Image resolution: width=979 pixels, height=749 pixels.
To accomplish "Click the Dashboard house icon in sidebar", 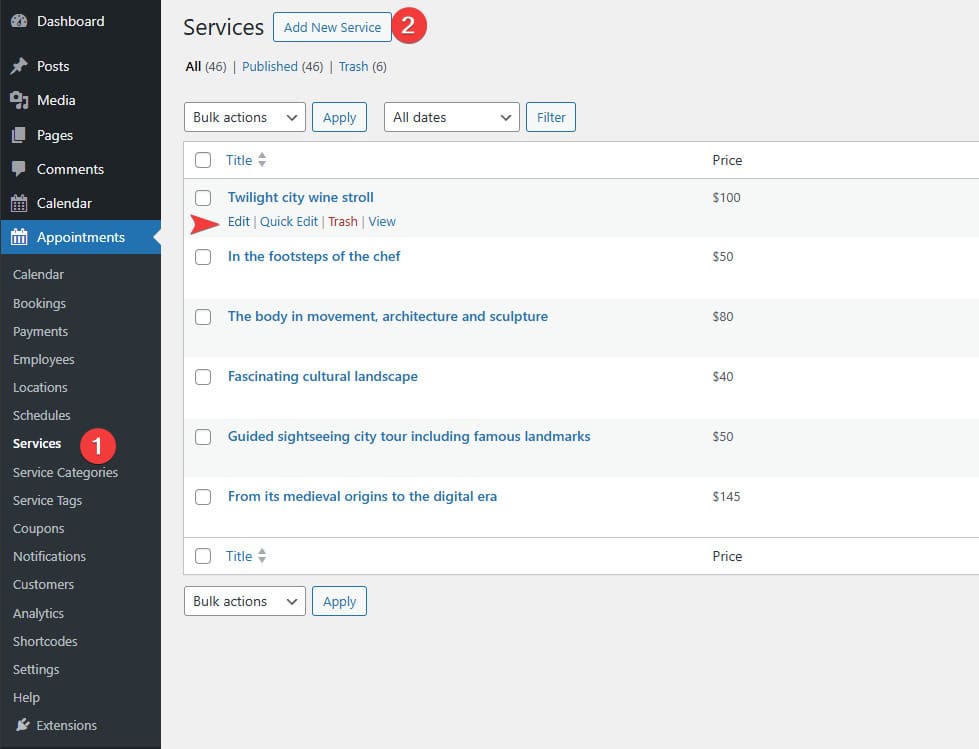I will click(22, 20).
